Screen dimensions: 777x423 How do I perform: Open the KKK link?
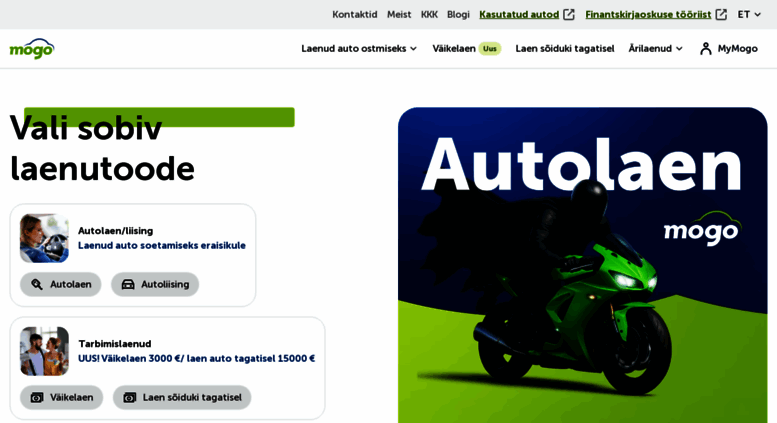tap(429, 14)
